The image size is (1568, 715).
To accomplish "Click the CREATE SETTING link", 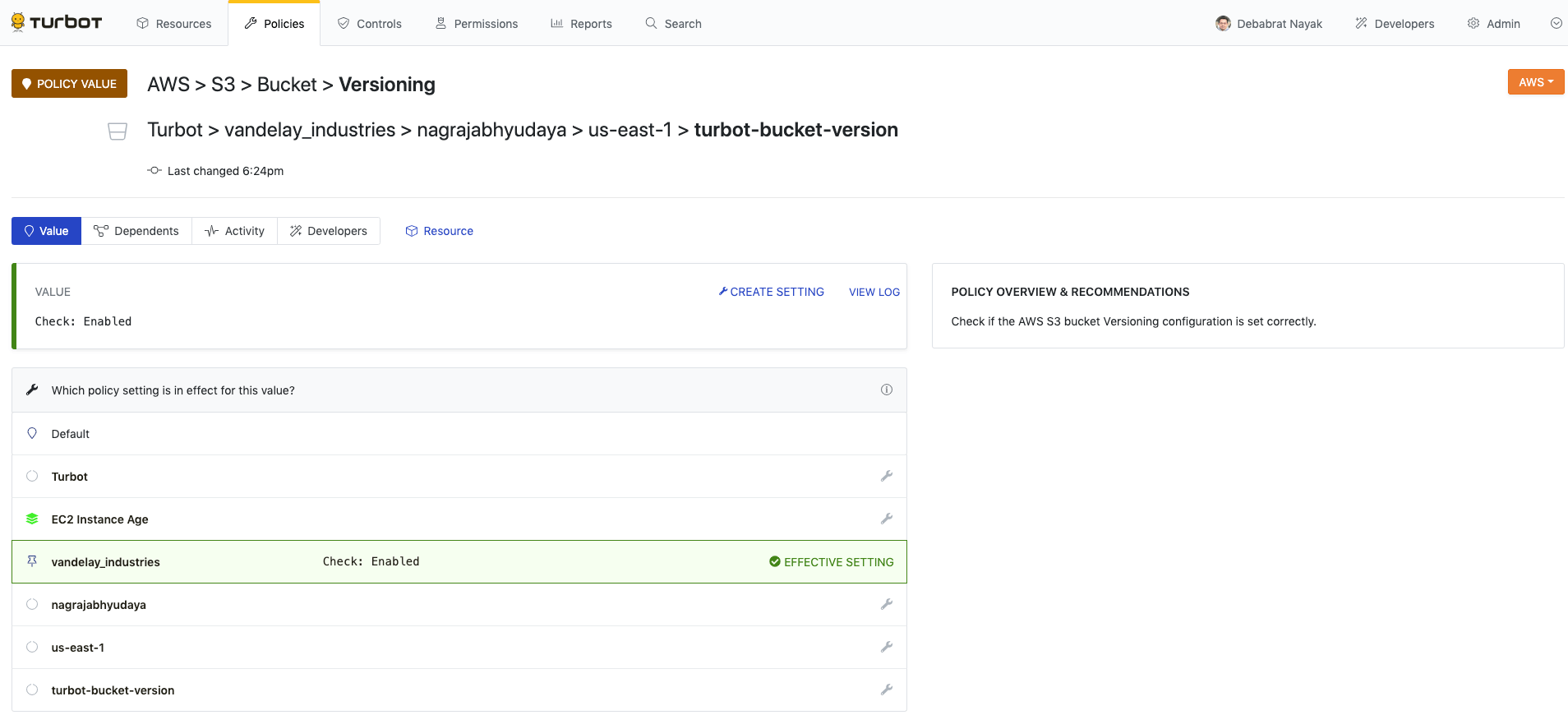I will (x=771, y=292).
